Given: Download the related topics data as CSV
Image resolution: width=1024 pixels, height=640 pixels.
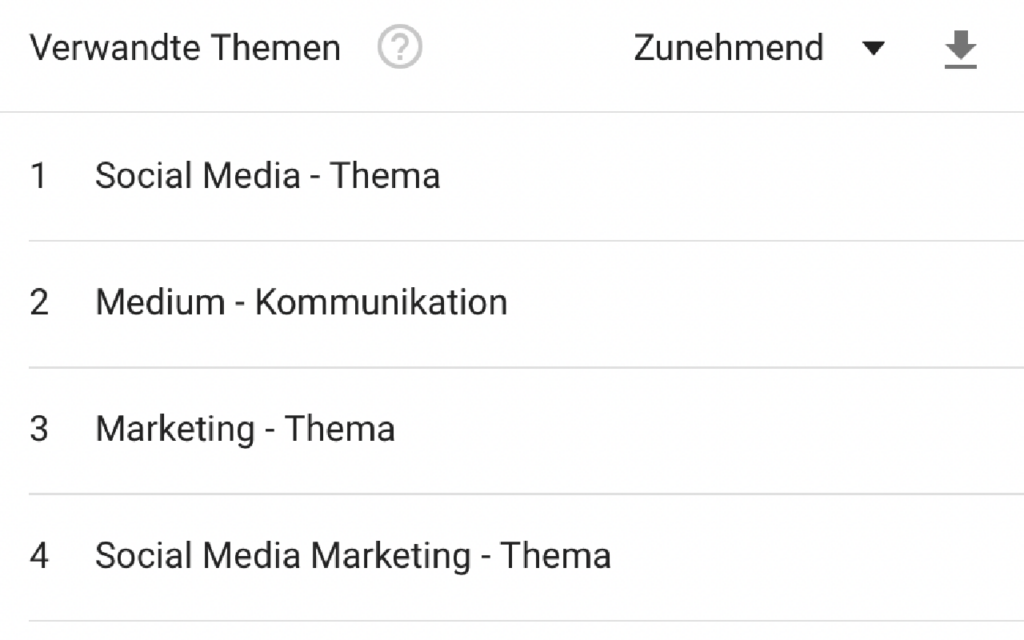Looking at the screenshot, I should coord(960,49).
